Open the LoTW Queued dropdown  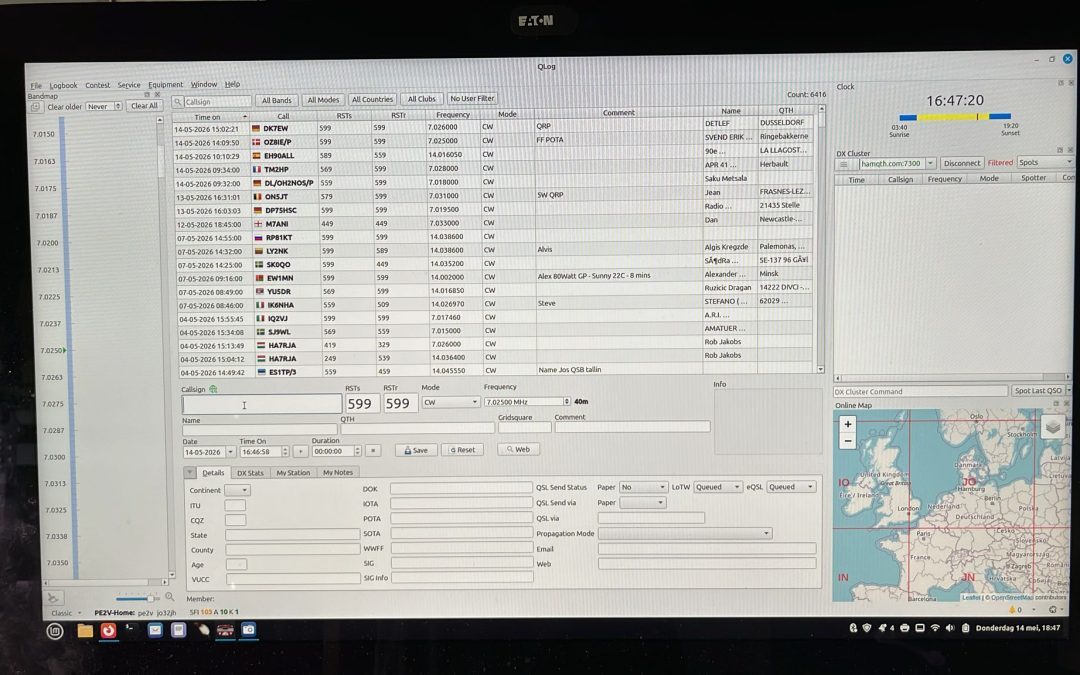tap(718, 487)
